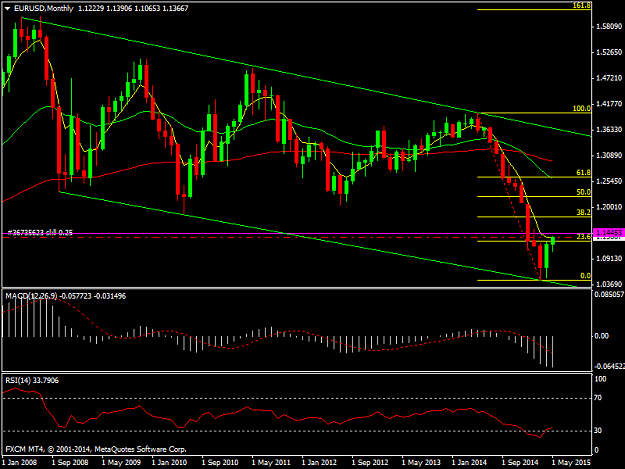Click the 1.58090 price axis value
625x469 pixels.
(x=609, y=27)
